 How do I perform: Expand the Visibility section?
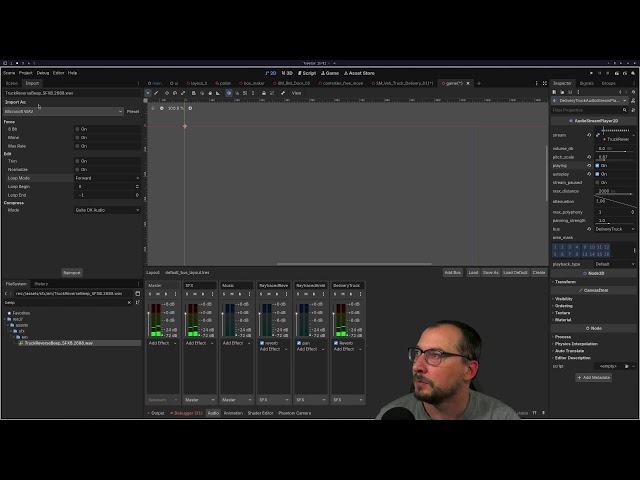click(x=564, y=299)
